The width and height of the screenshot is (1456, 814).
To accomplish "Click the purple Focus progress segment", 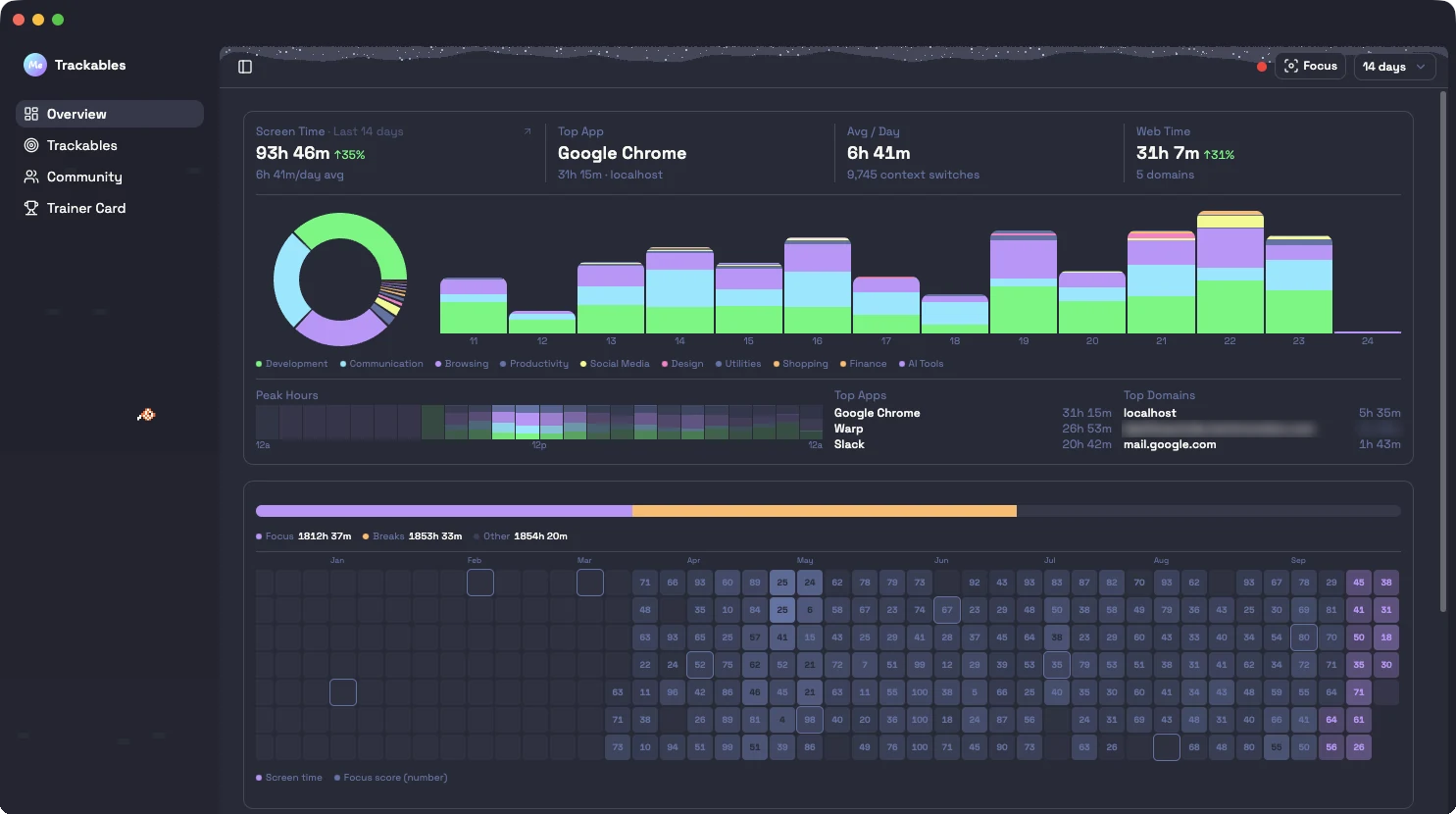I will pyautogui.click(x=444, y=511).
